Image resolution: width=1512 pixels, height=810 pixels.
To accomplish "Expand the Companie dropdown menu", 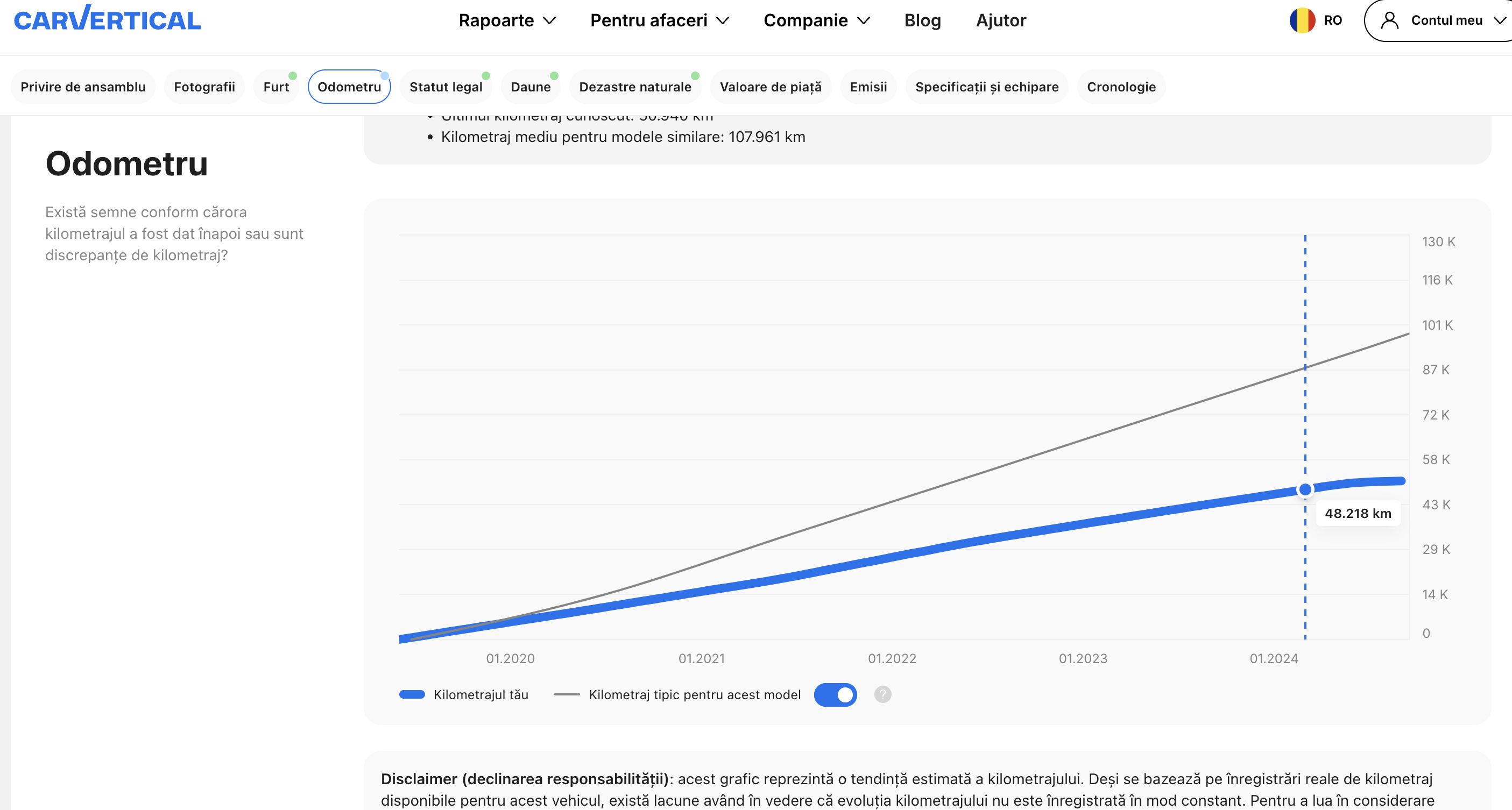I will pyautogui.click(x=816, y=20).
